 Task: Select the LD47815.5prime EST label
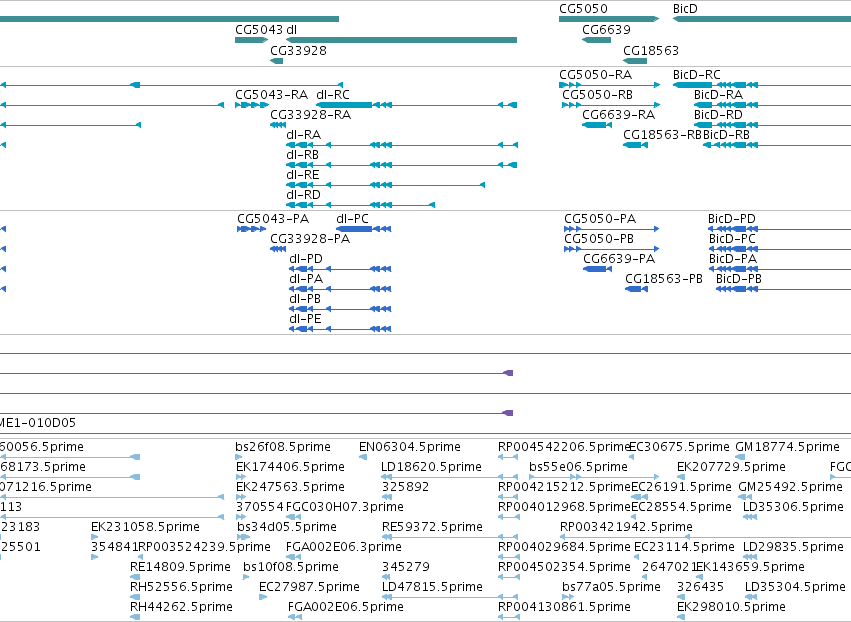pyautogui.click(x=432, y=587)
